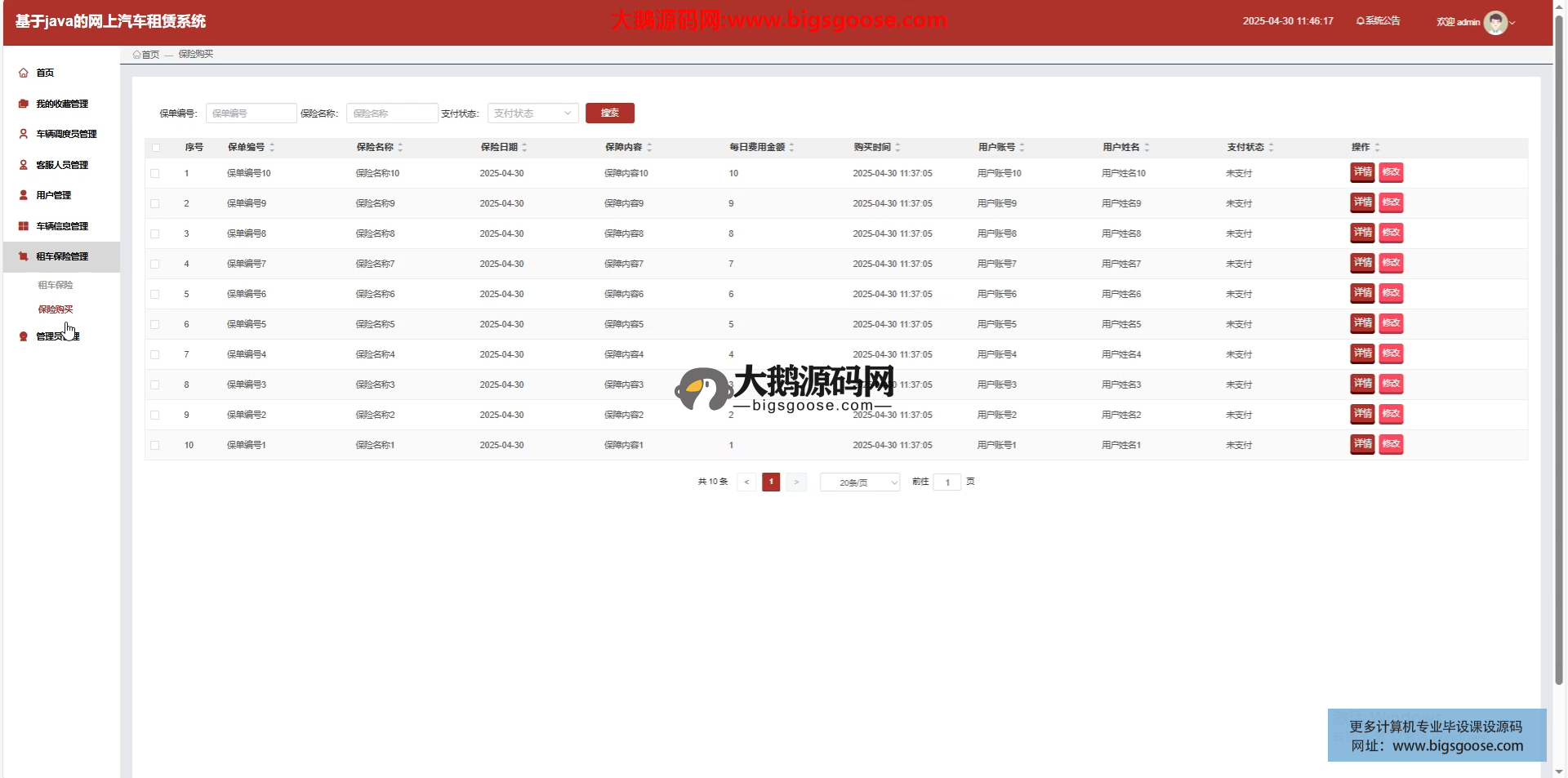Click the admin avatar picture
Image resolution: width=1568 pixels, height=778 pixels.
point(1494,23)
